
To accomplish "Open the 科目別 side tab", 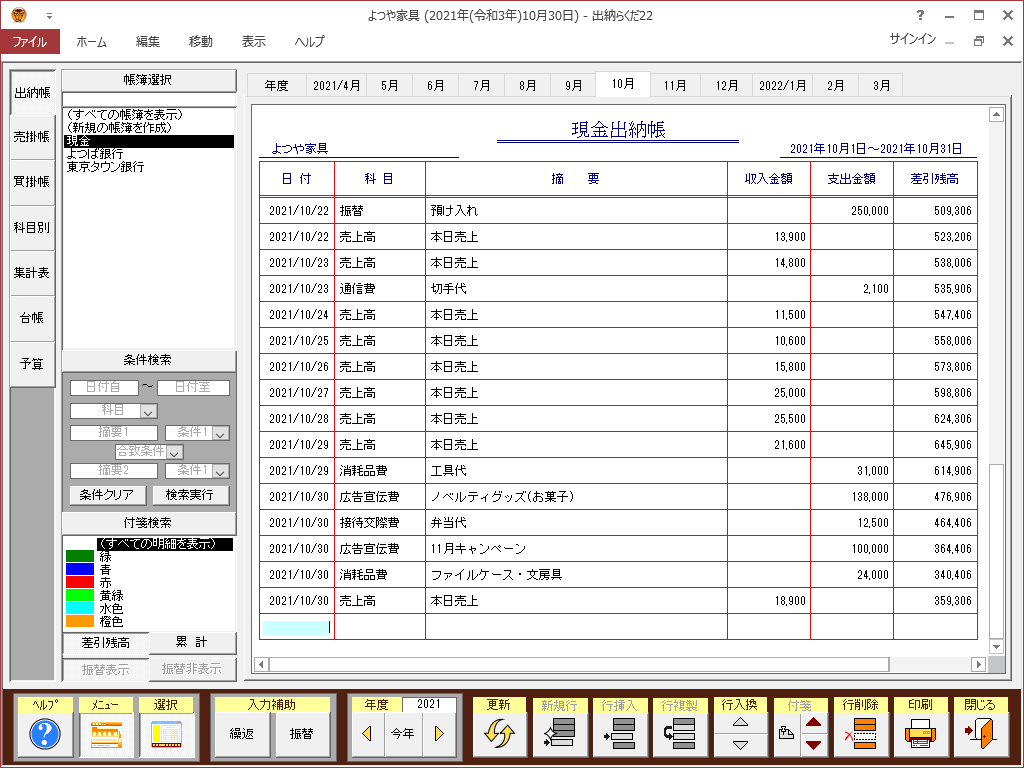I will pyautogui.click(x=32, y=227).
